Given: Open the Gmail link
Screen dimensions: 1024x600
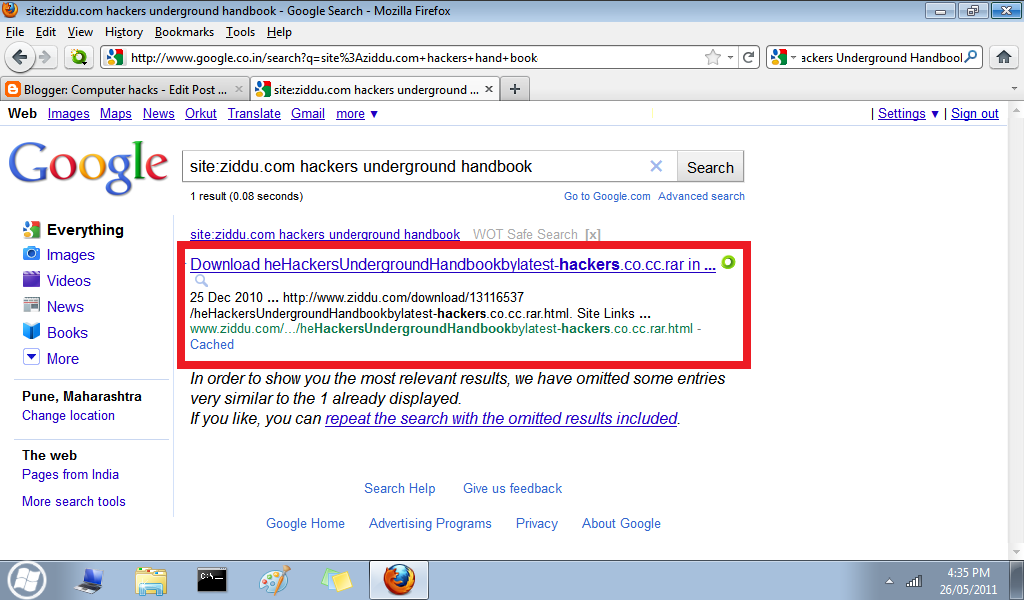Looking at the screenshot, I should pos(308,114).
